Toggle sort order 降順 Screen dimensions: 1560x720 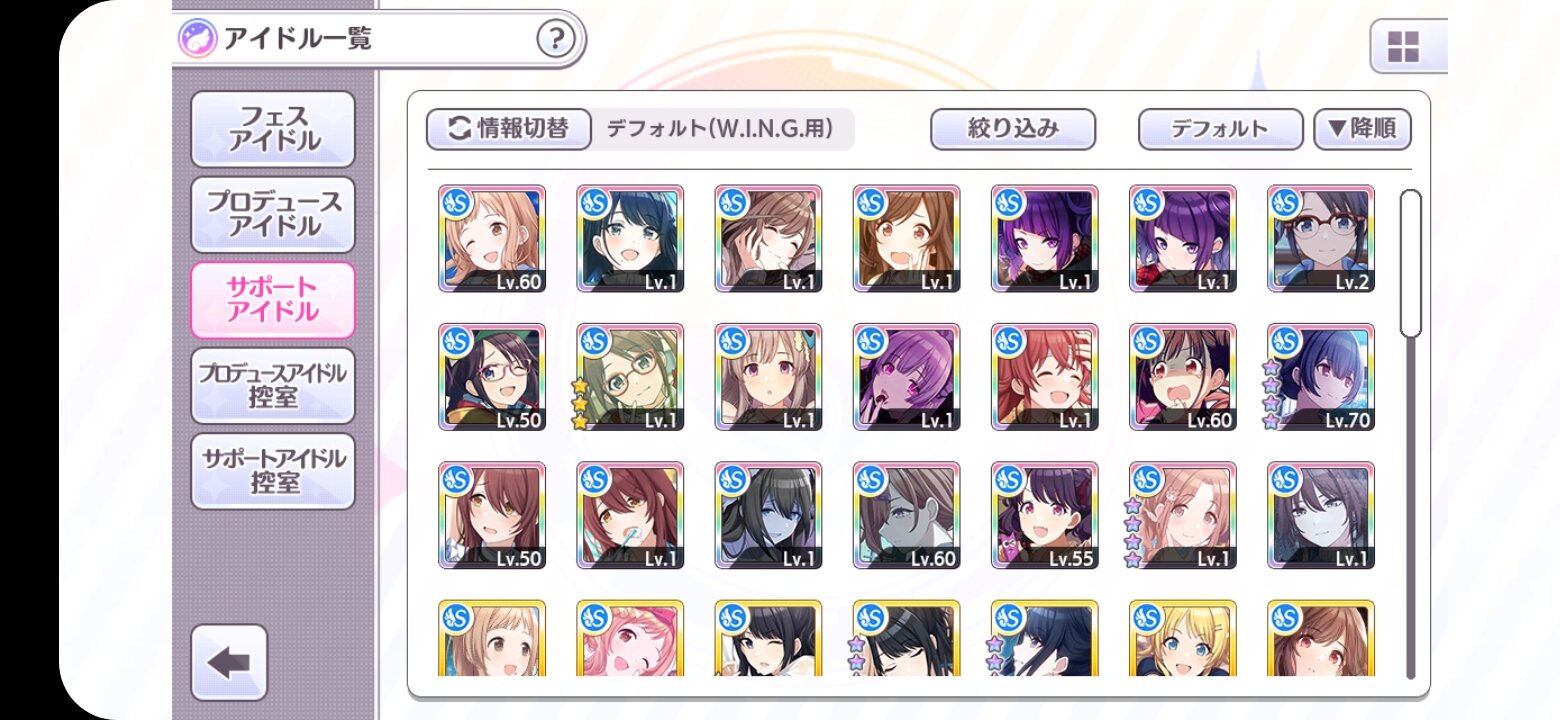[1362, 129]
